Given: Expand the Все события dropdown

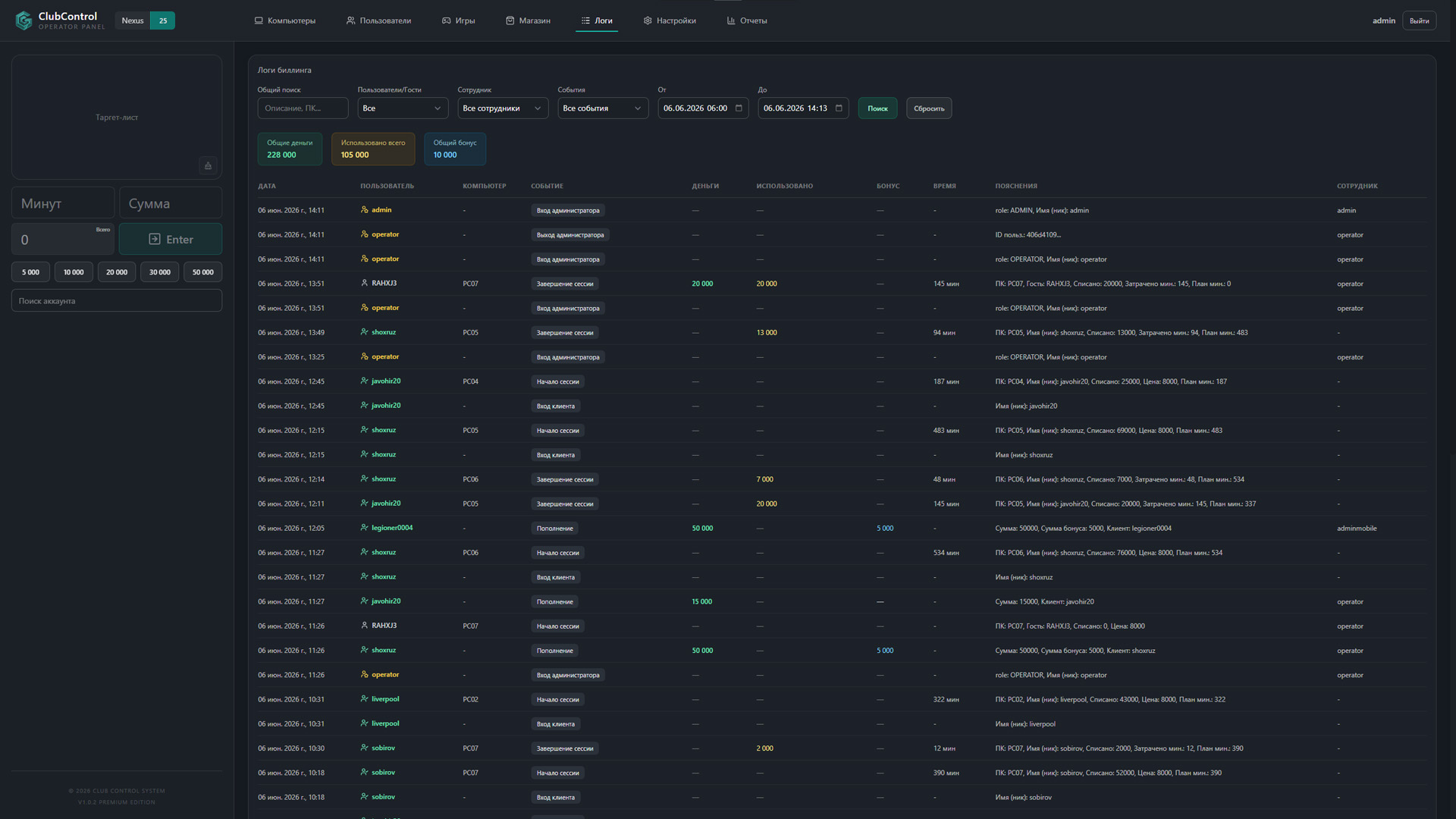Looking at the screenshot, I should 603,108.
